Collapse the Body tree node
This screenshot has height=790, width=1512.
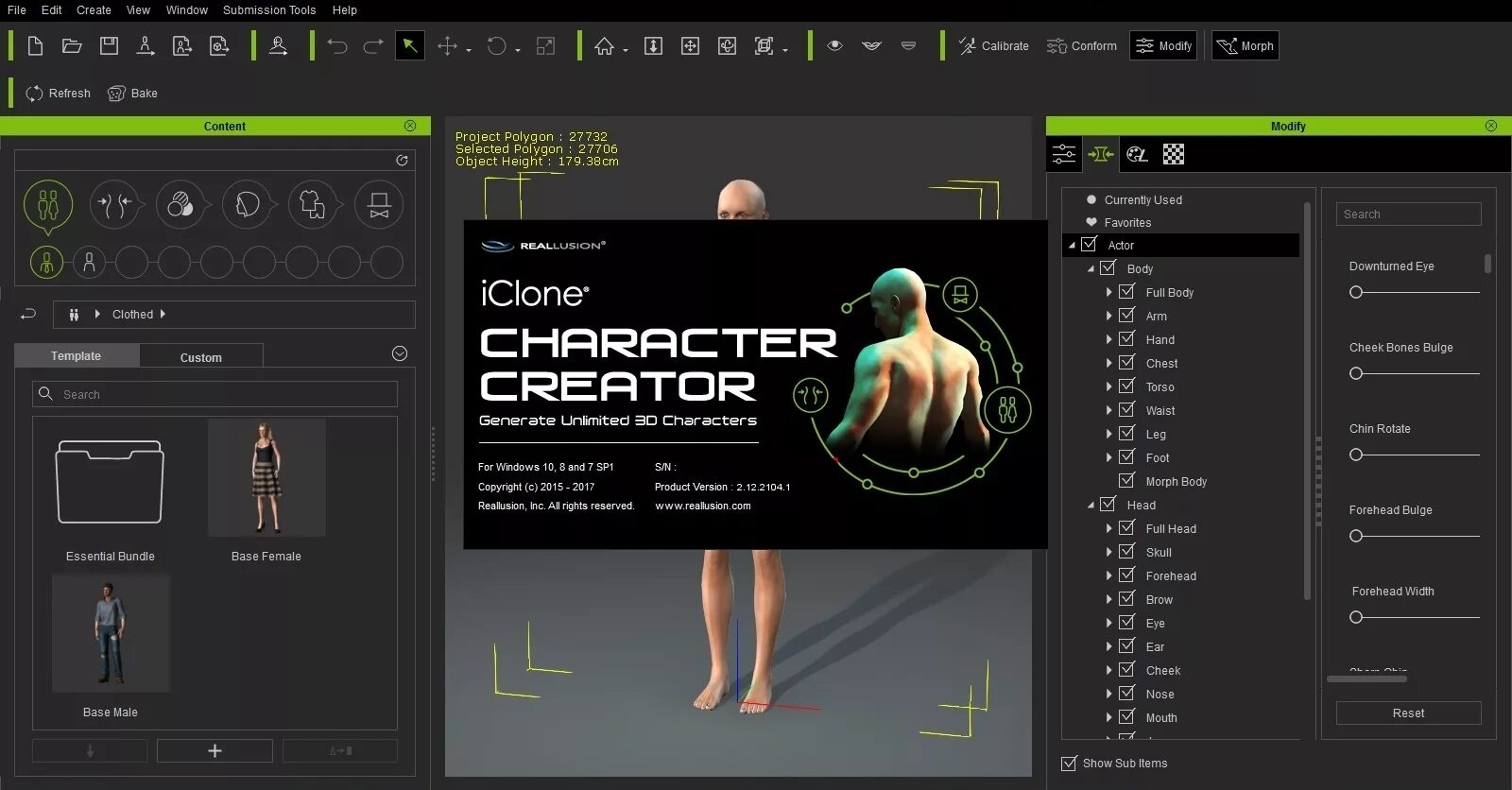[x=1091, y=269]
